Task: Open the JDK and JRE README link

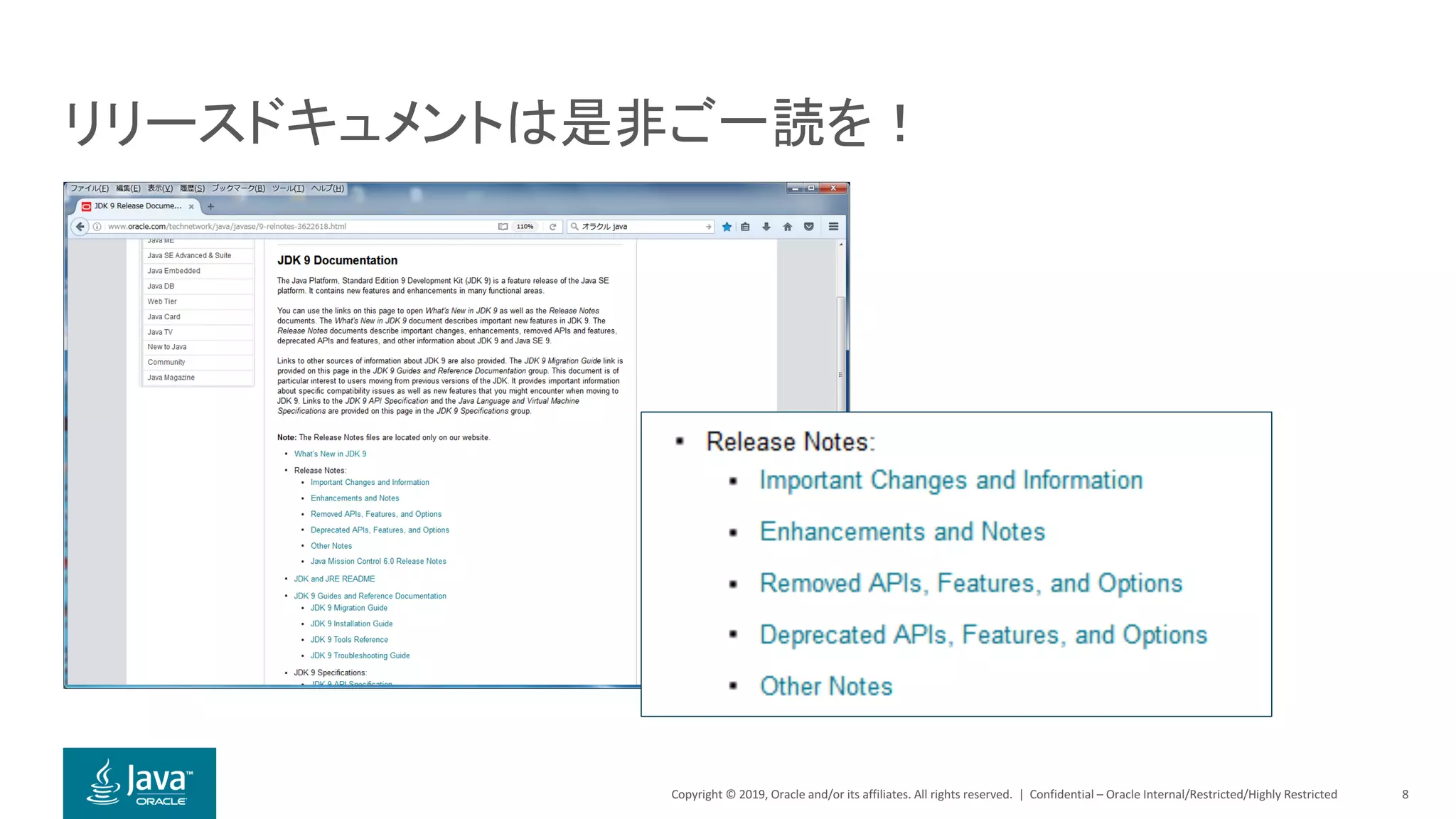Action: click(x=334, y=579)
